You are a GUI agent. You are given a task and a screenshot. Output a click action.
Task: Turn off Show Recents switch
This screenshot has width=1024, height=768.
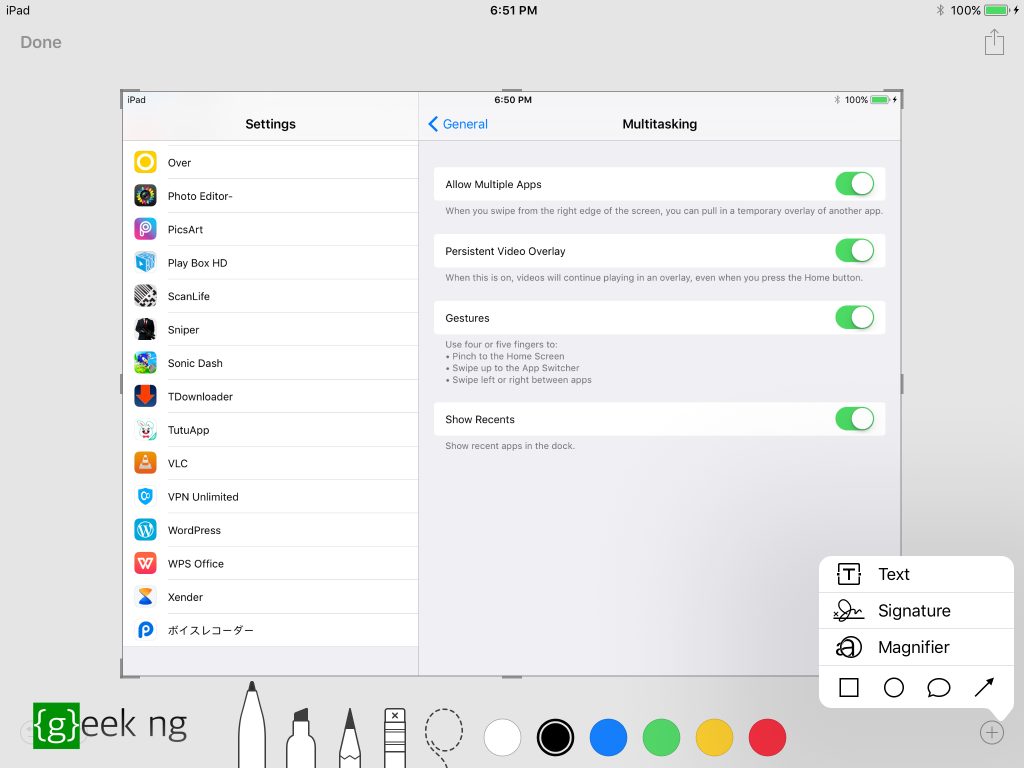point(854,419)
